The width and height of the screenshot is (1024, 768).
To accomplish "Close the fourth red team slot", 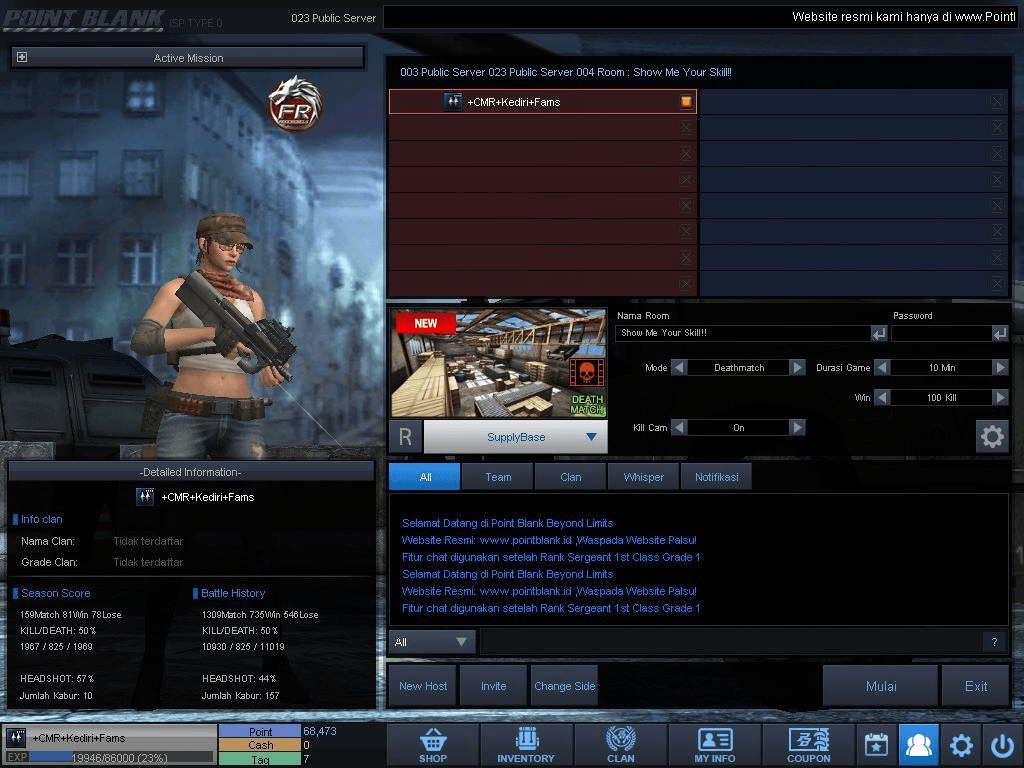I will point(686,180).
